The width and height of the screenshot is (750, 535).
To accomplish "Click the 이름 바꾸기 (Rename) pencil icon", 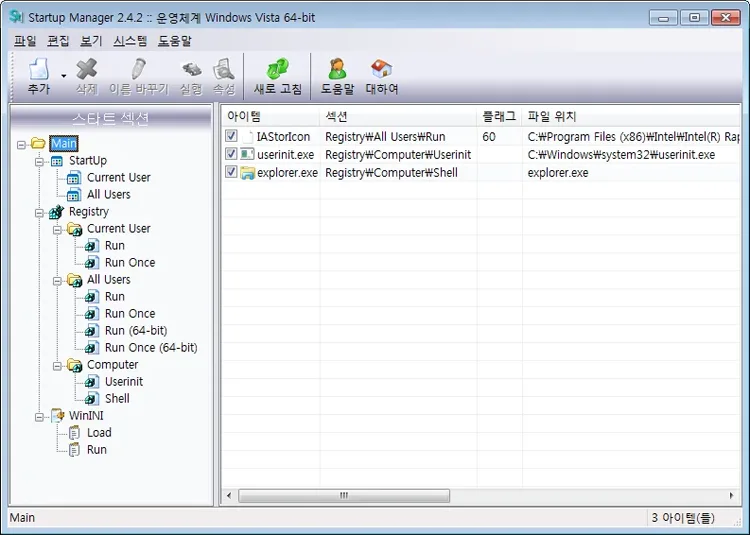I will coord(138,70).
